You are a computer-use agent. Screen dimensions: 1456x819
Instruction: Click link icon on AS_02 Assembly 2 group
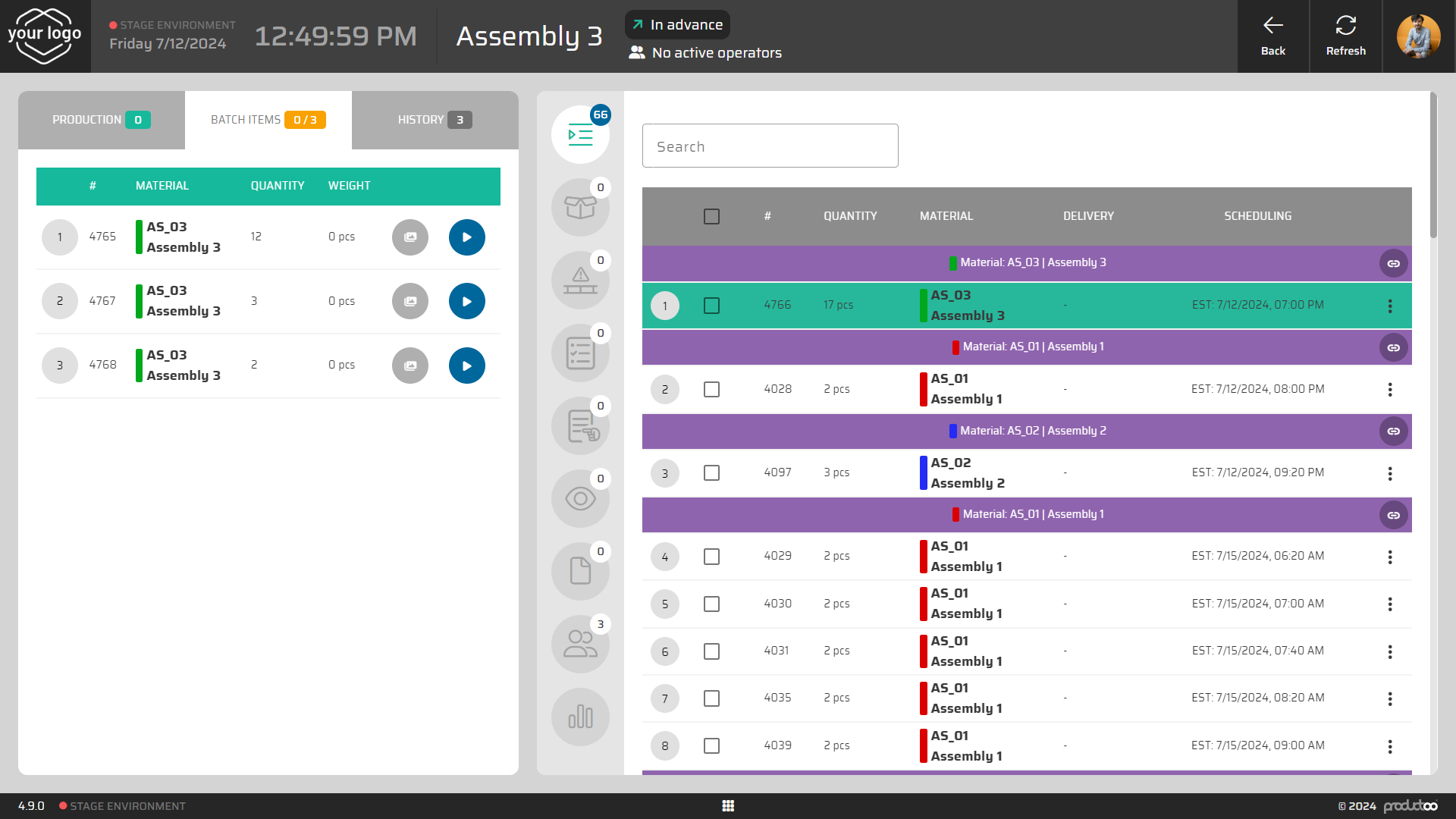1394,431
